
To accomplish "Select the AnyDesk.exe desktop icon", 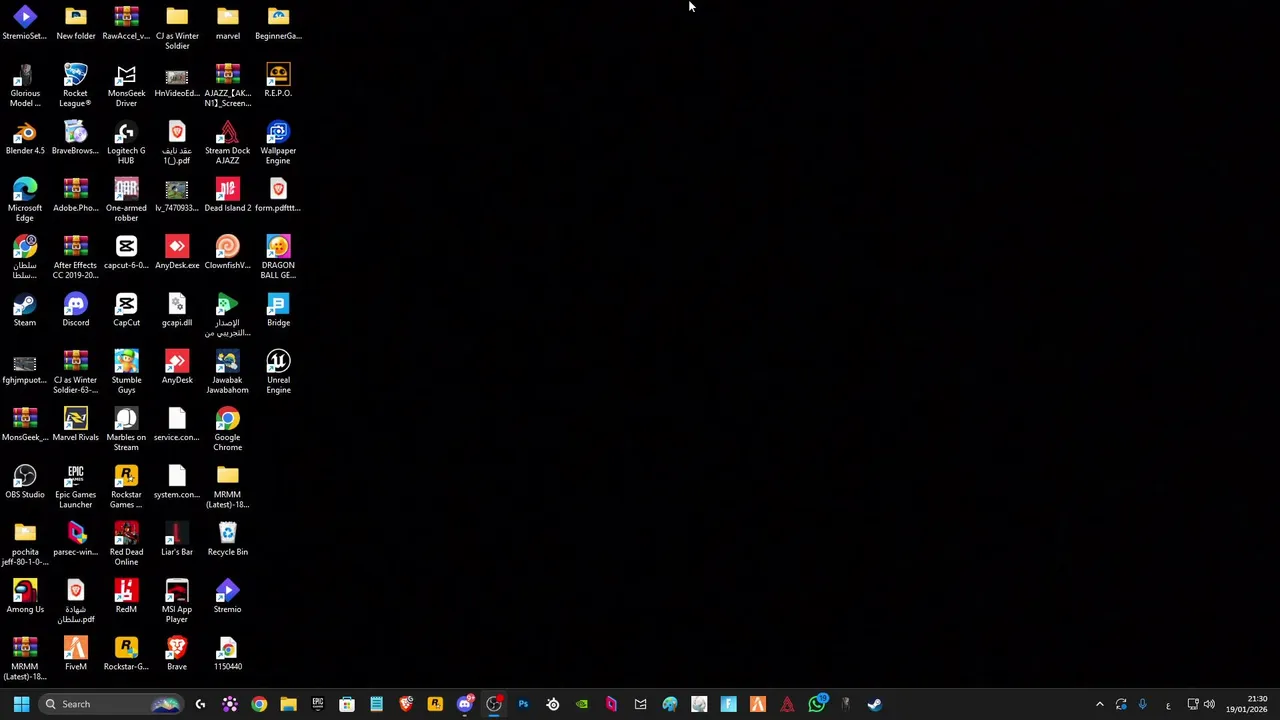I will tap(177, 253).
